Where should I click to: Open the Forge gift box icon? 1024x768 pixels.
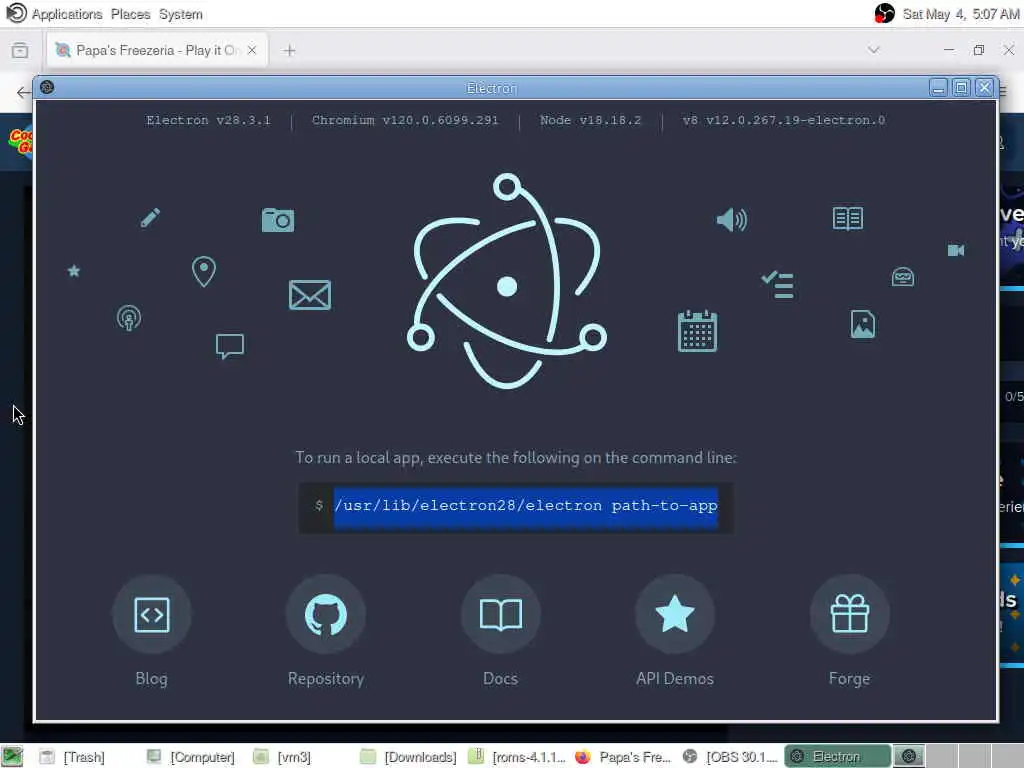(849, 614)
